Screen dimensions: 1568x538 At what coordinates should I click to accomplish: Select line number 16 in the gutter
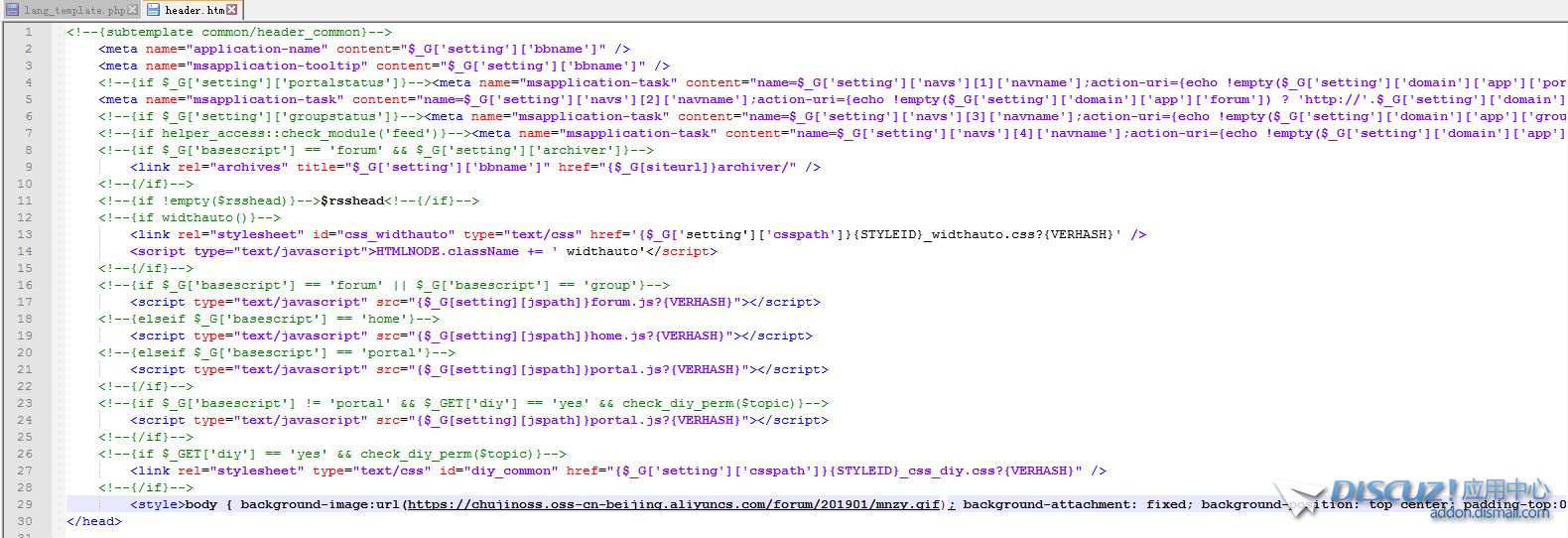click(x=25, y=285)
